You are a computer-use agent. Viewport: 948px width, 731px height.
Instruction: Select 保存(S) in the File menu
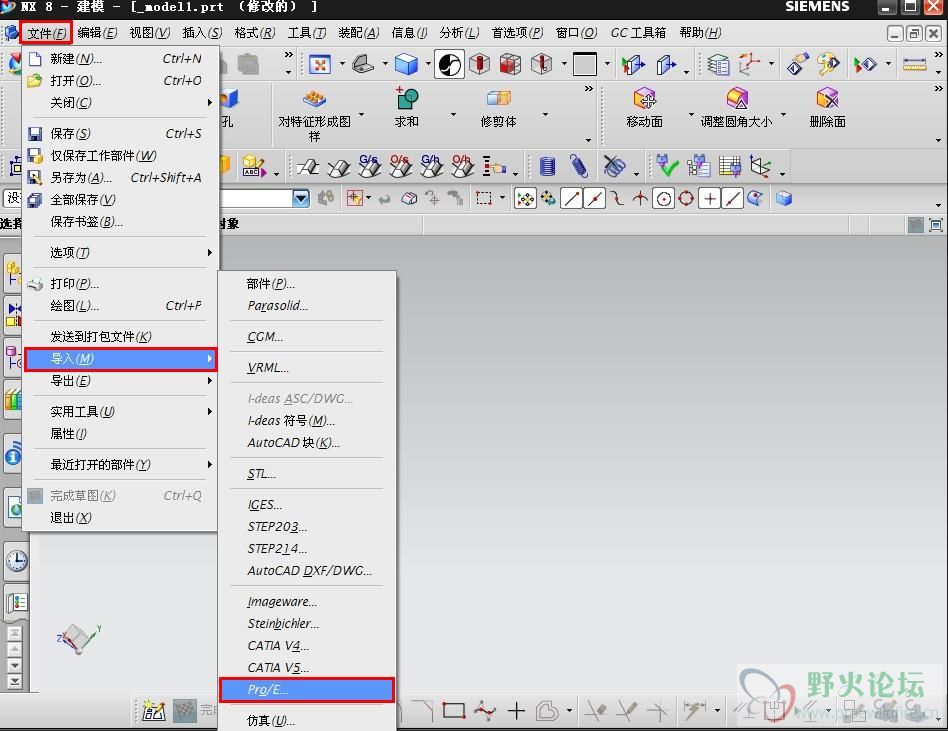[x=120, y=134]
